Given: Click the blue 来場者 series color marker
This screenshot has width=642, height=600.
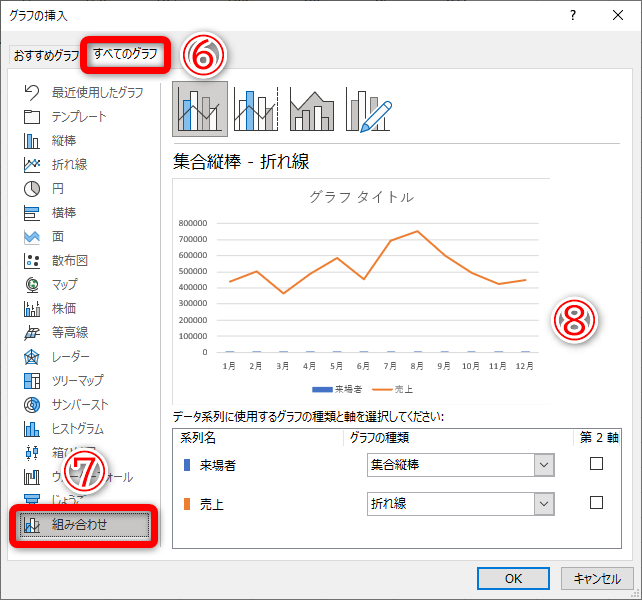Looking at the screenshot, I should click(187, 465).
